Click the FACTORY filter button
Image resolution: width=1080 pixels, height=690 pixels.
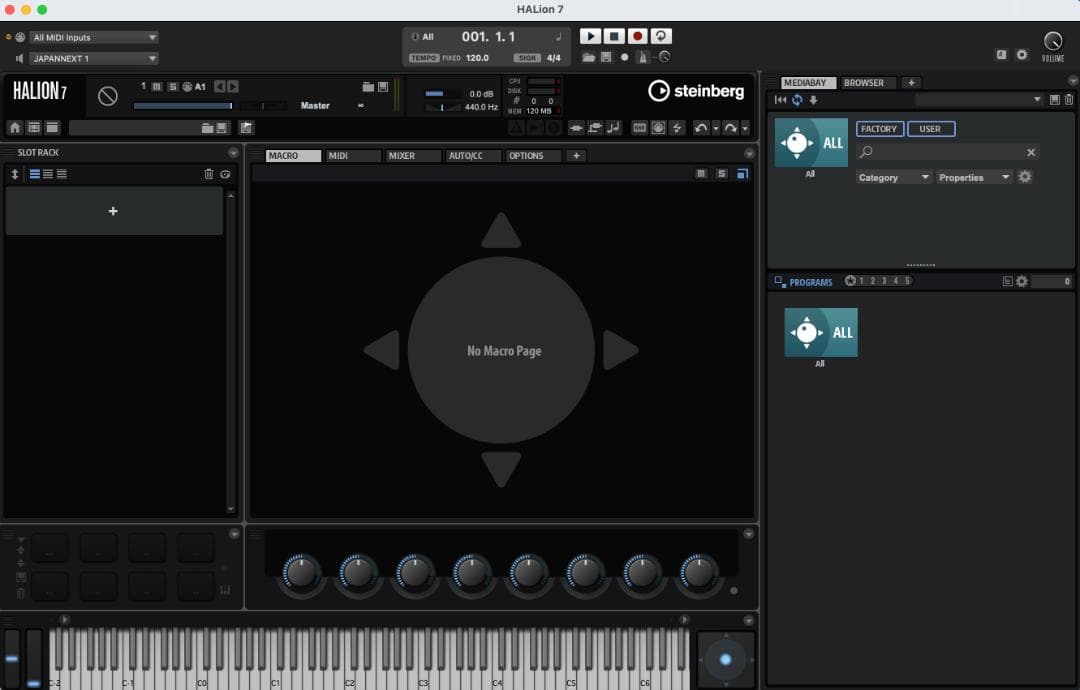(879, 129)
